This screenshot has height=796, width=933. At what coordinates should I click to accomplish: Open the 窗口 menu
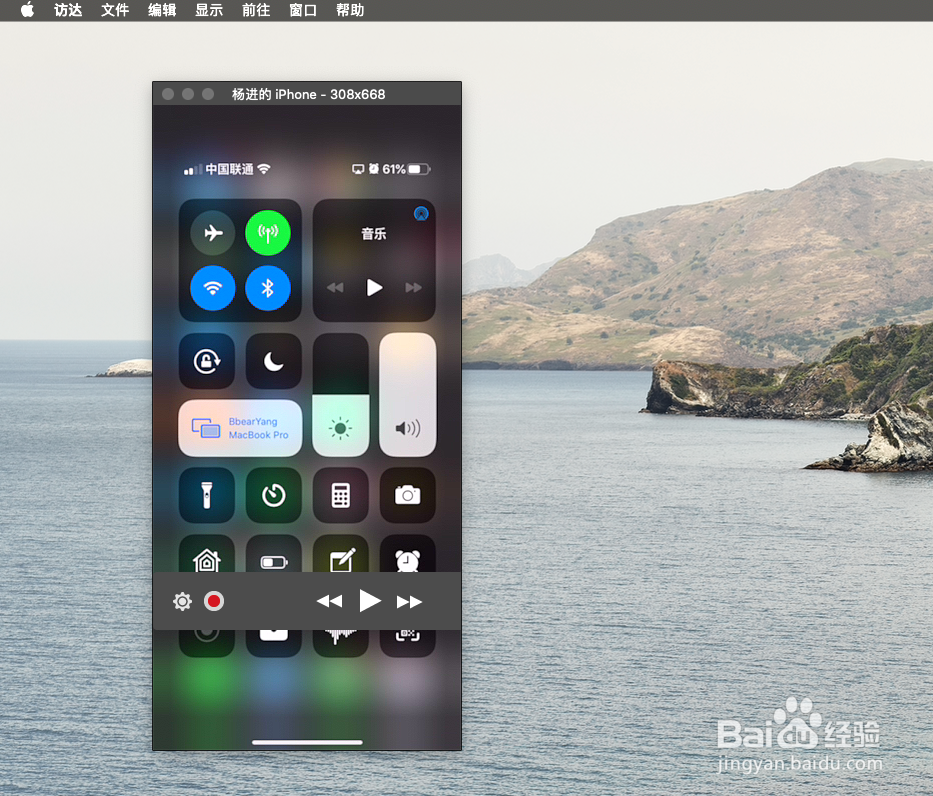(303, 10)
